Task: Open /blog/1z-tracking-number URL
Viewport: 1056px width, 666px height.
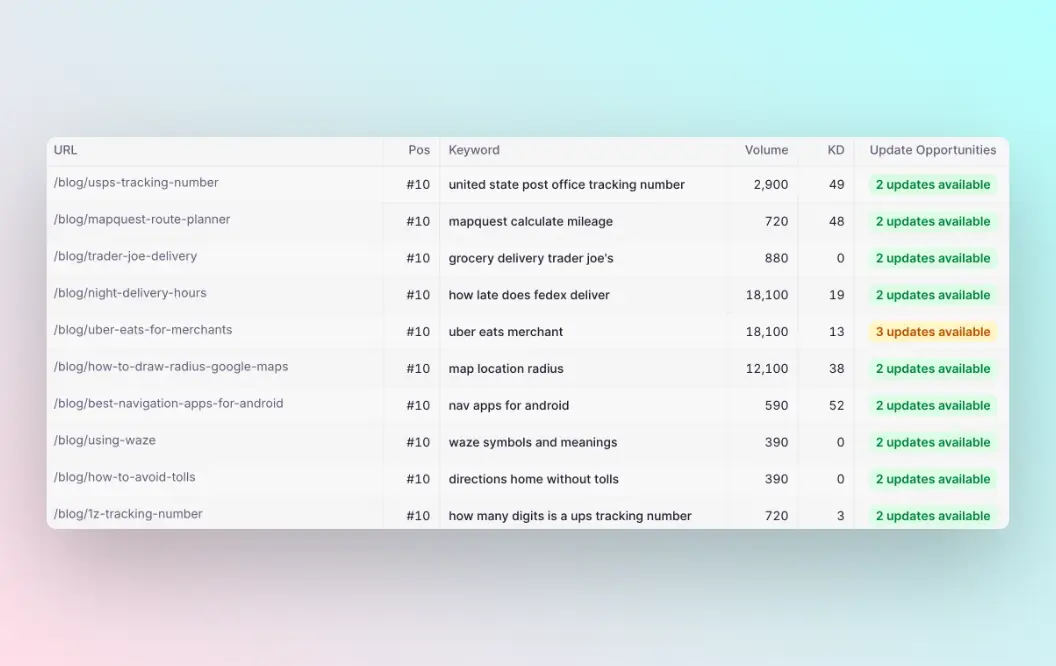Action: click(128, 514)
